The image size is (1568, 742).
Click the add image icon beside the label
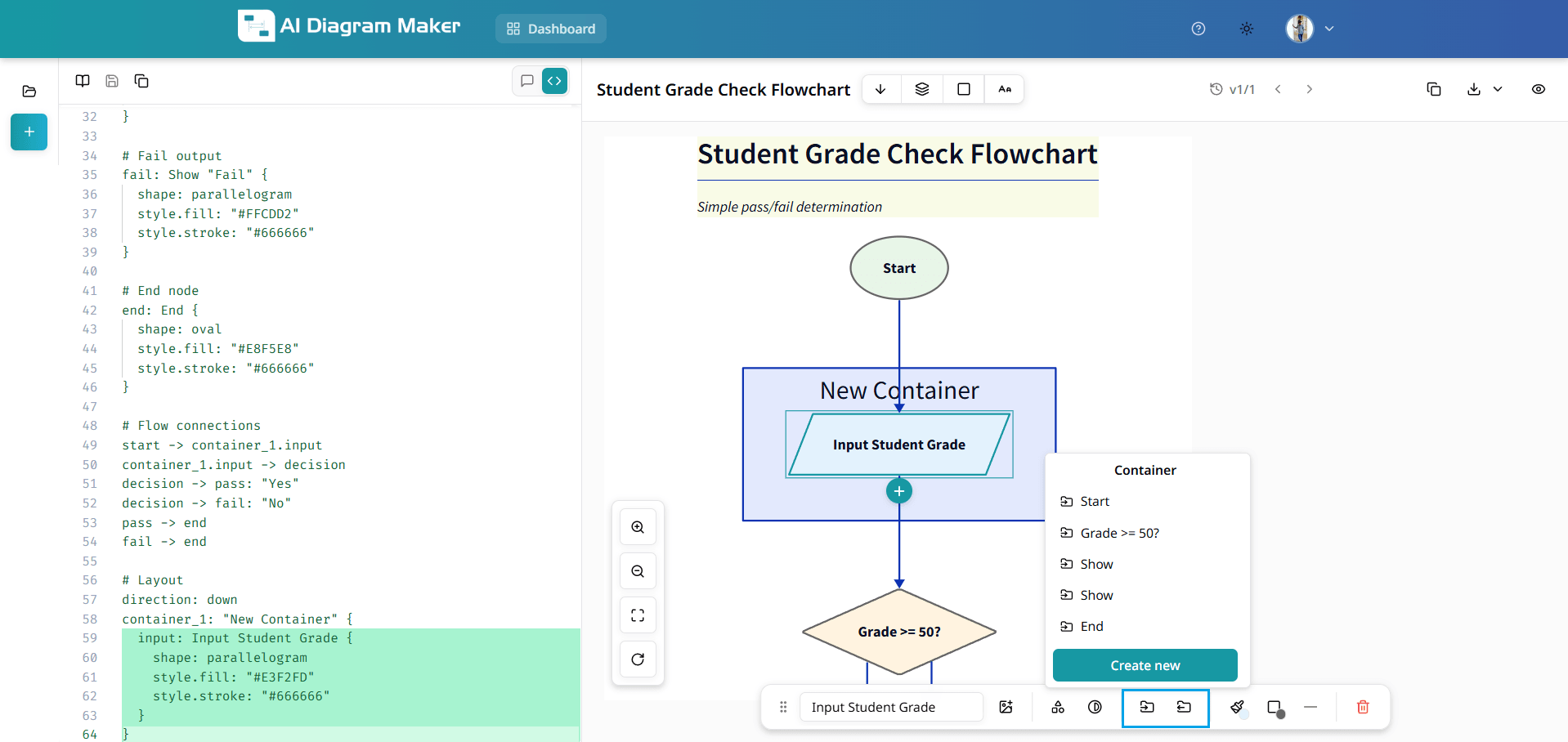tap(1006, 707)
